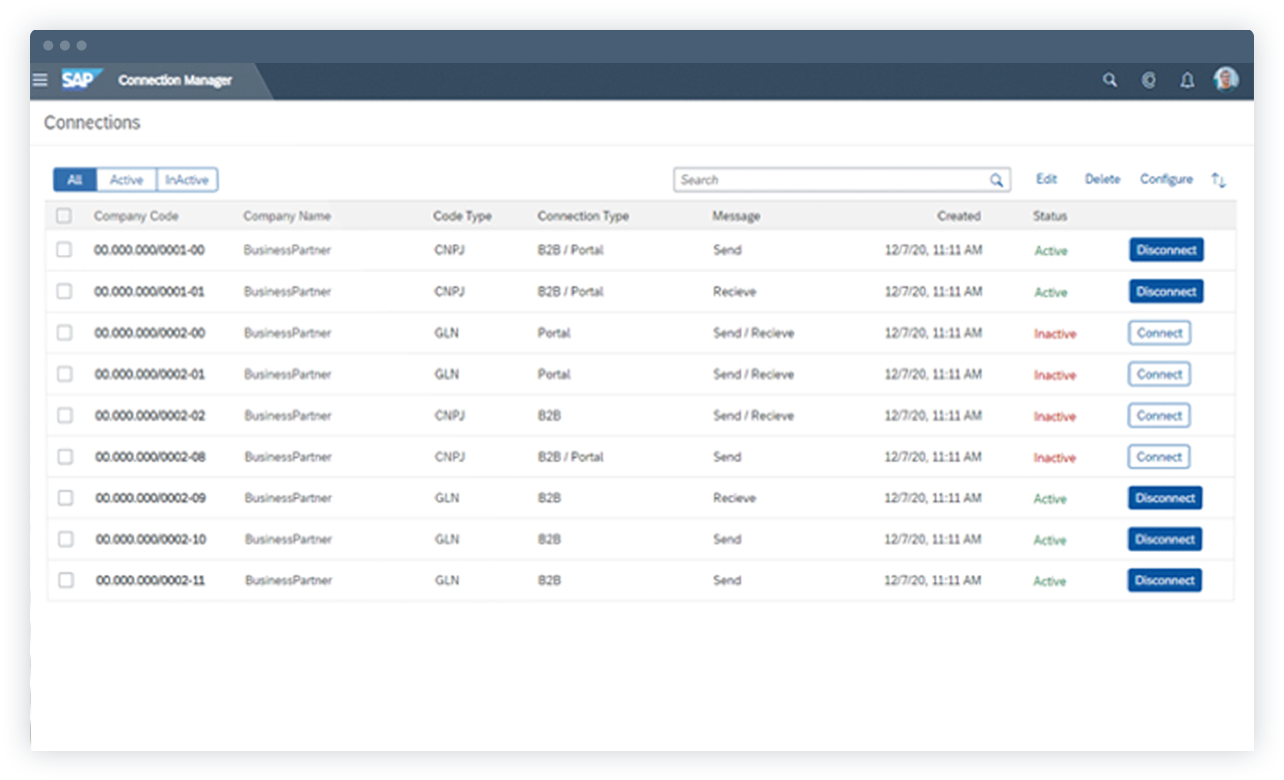Open the navigation hamburger menu
This screenshot has height=780, width=1284.
pyautogui.click(x=40, y=80)
